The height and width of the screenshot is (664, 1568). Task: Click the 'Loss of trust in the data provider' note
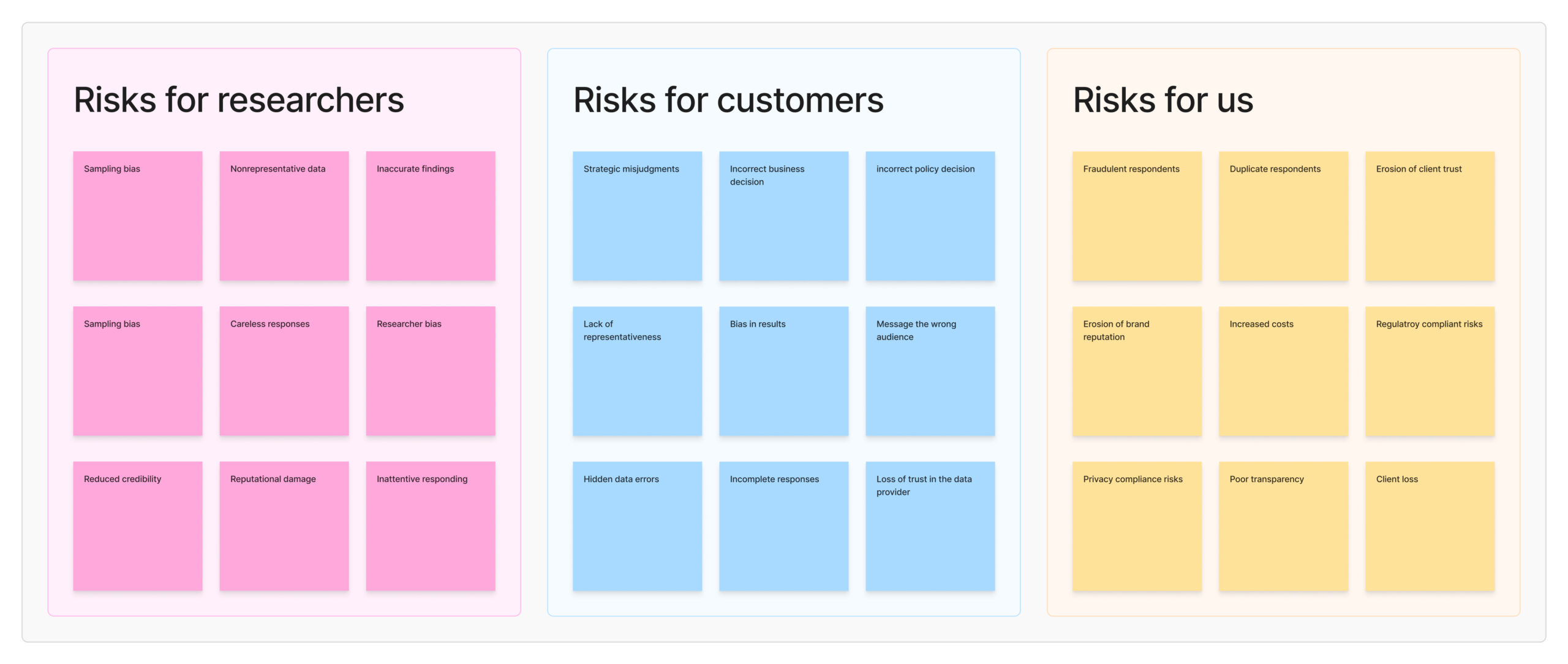pos(930,526)
